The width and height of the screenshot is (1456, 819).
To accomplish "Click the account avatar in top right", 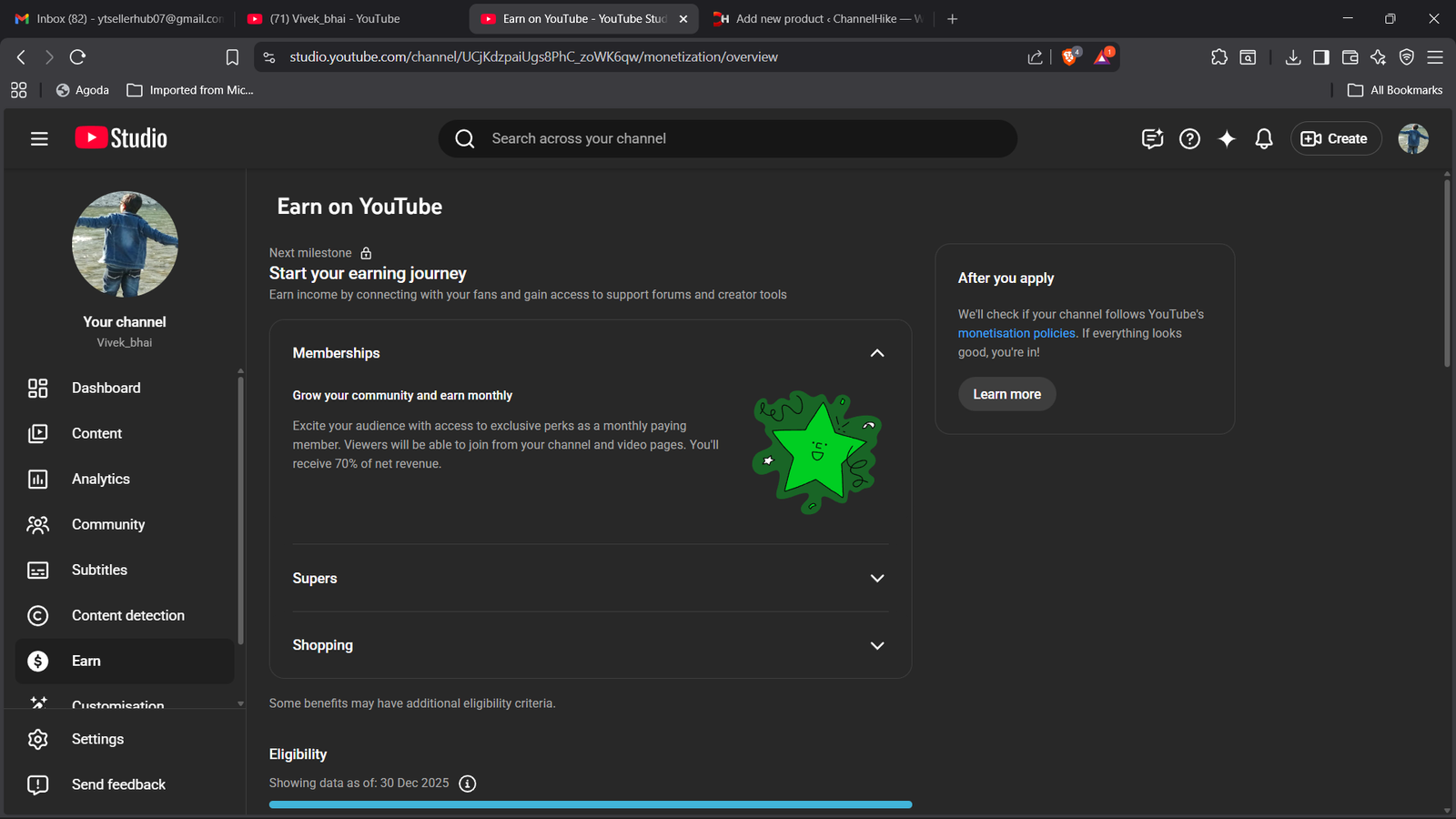I will pyautogui.click(x=1412, y=138).
